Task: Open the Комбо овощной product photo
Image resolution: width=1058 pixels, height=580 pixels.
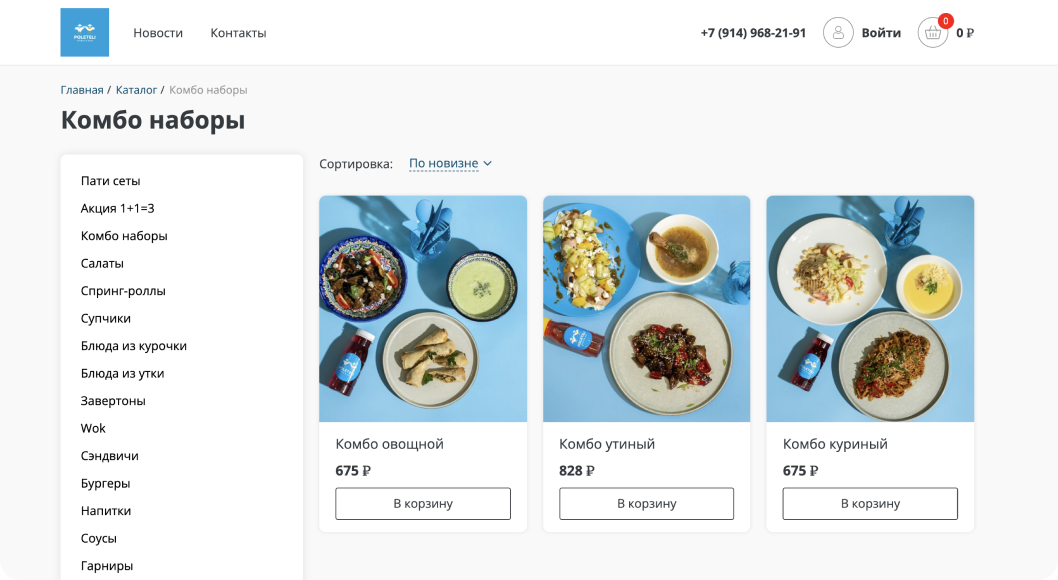Action: pyautogui.click(x=423, y=308)
